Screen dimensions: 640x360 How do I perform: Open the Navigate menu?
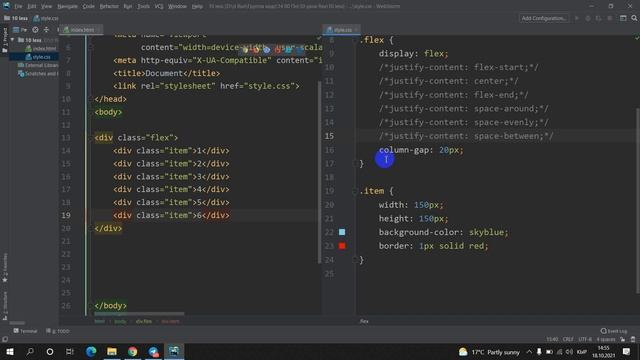(67, 6)
